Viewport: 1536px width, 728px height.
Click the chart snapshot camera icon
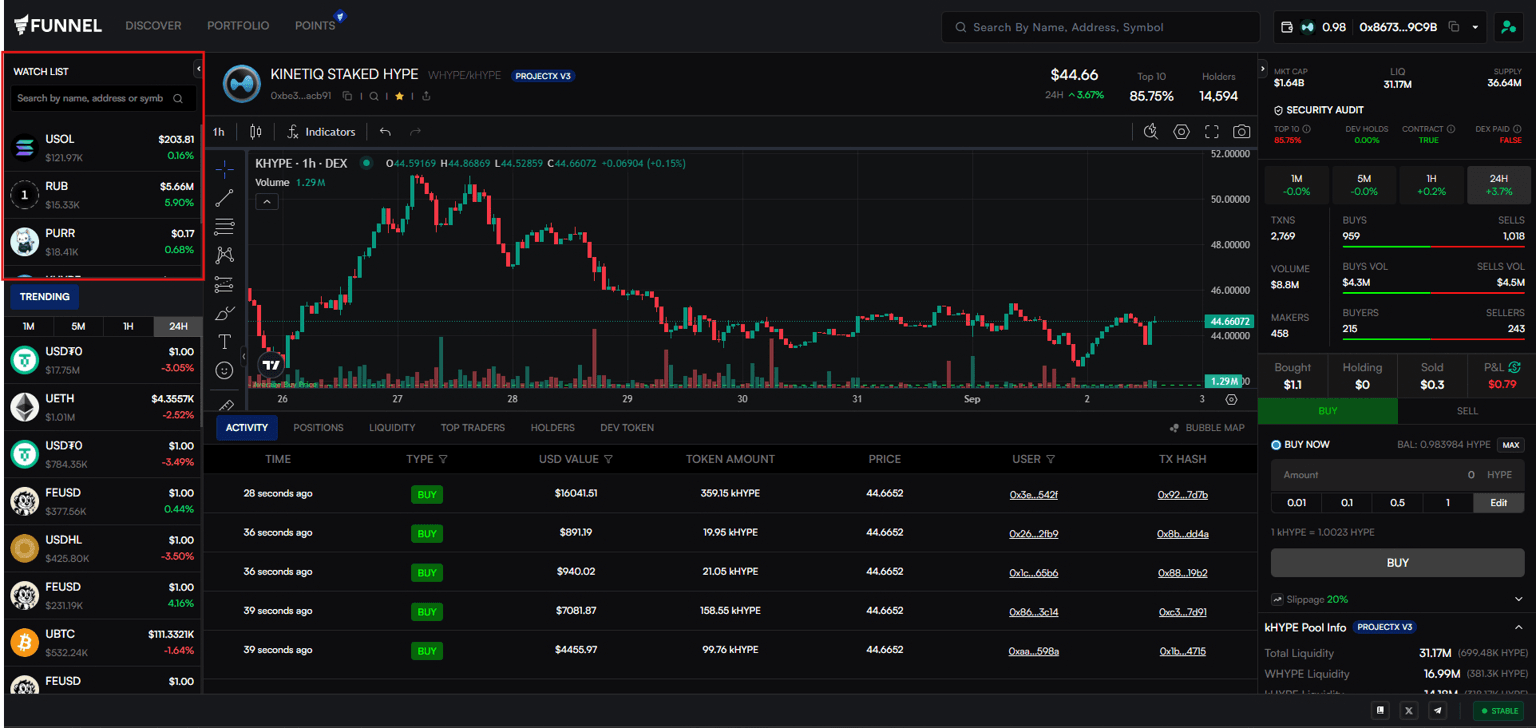(x=1241, y=132)
